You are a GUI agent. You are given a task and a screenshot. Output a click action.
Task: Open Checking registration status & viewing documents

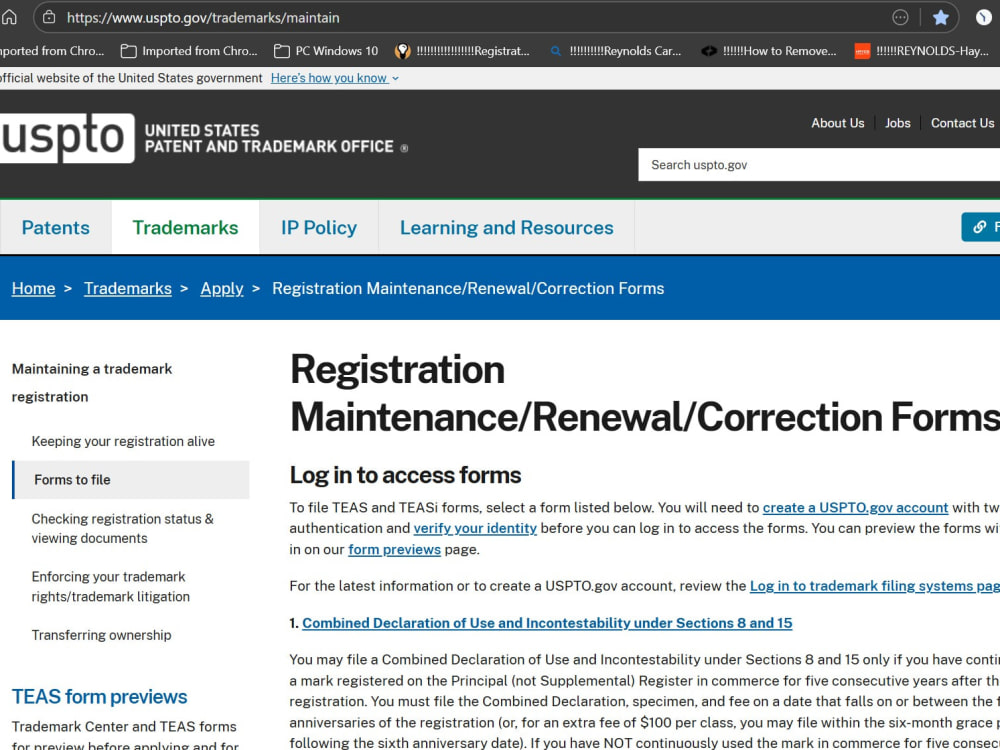tap(122, 529)
